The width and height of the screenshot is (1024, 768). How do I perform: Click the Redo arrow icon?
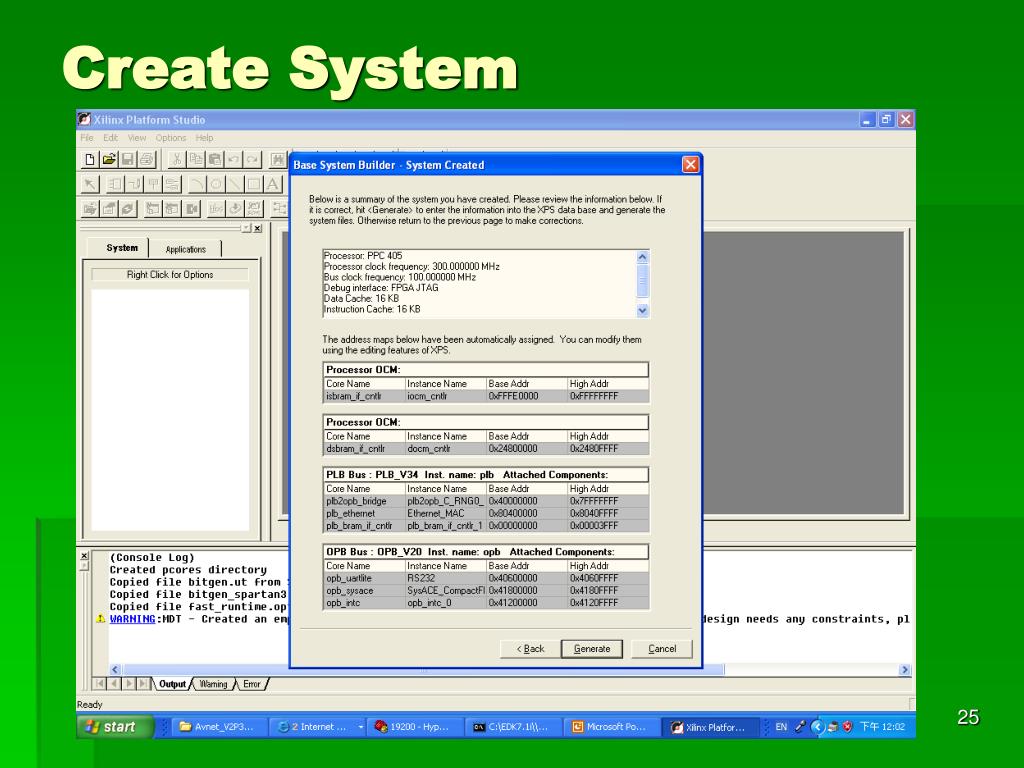pyautogui.click(x=252, y=159)
